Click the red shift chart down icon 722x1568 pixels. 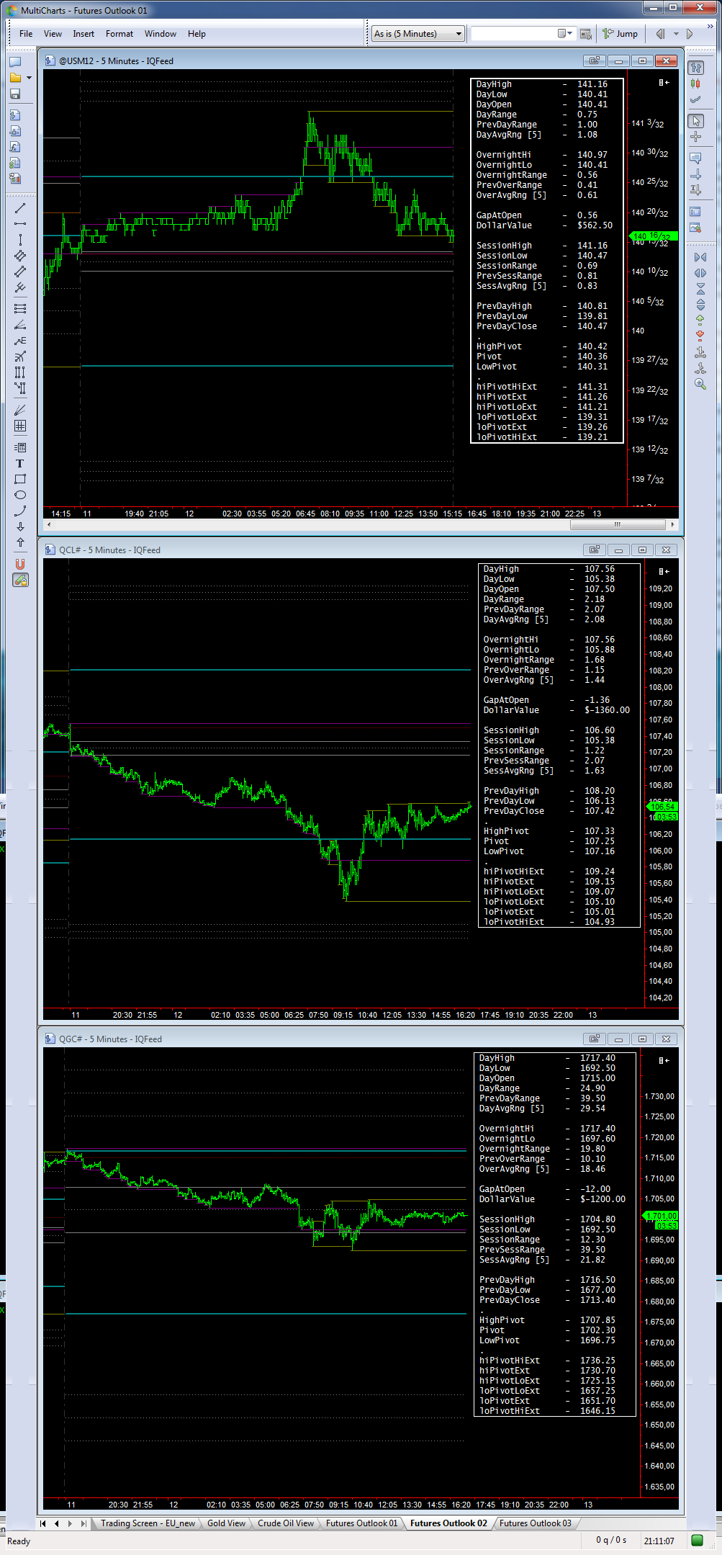[x=700, y=336]
